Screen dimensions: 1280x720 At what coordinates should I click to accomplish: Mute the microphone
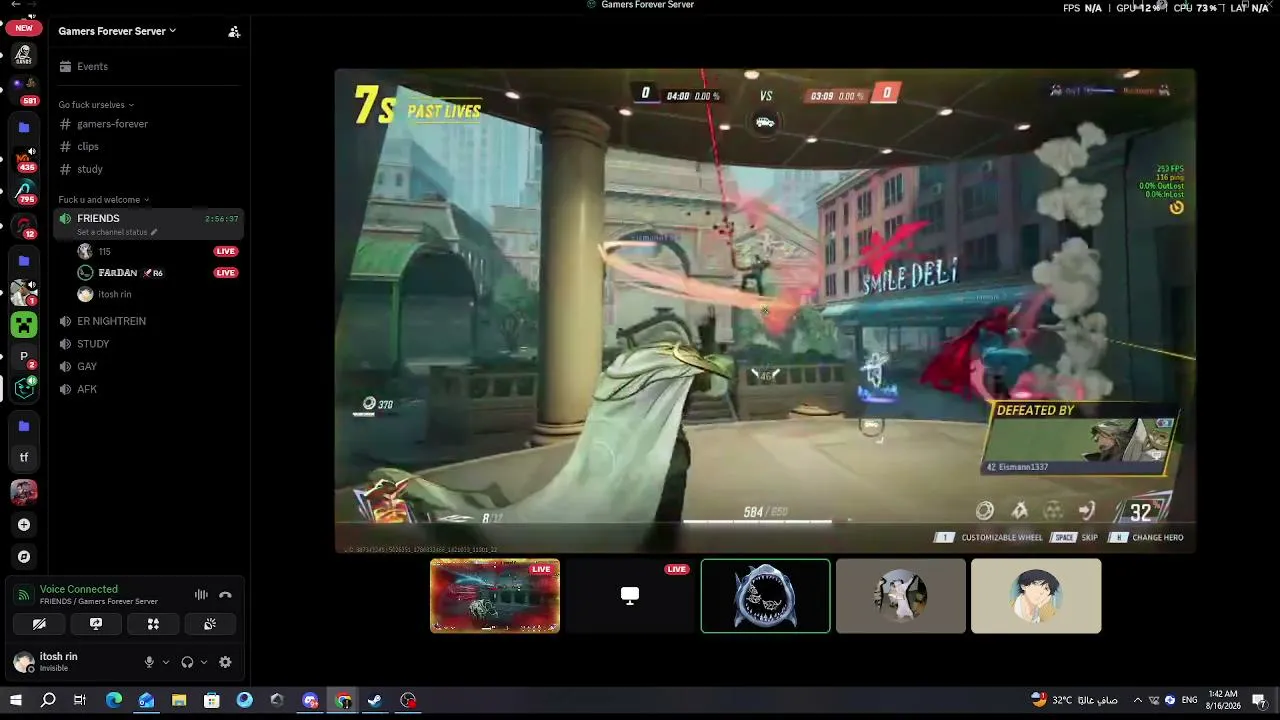149,662
